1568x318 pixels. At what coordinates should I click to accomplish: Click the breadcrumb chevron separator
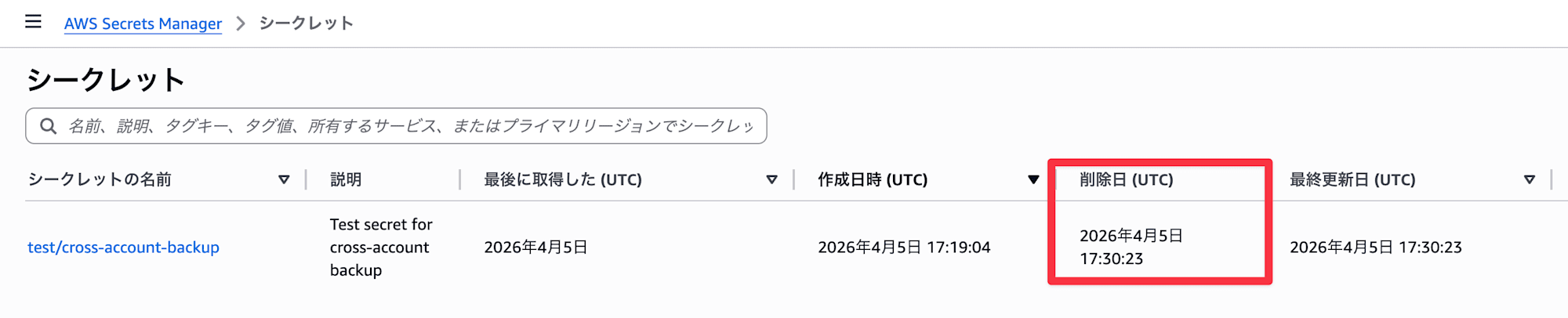[x=241, y=23]
